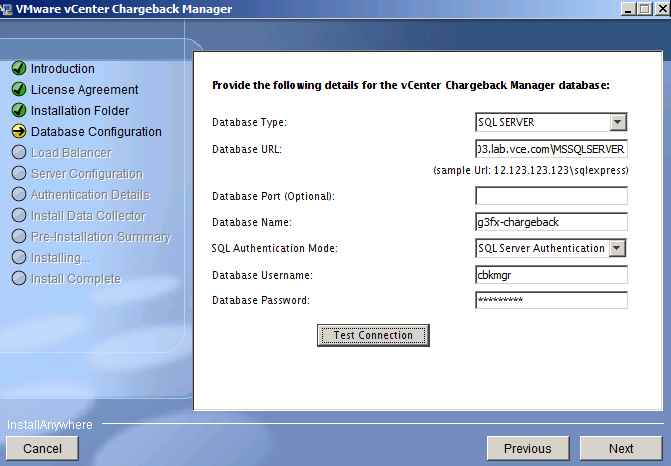The width and height of the screenshot is (671, 466).
Task: Click the green checkmark beside Introduction
Action: point(19,68)
